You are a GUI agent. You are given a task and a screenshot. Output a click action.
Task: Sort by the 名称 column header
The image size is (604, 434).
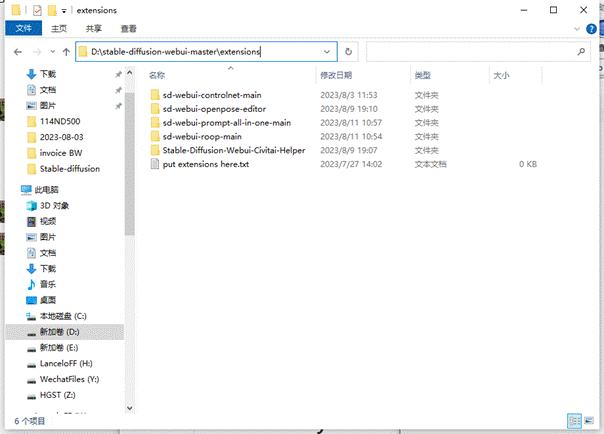click(157, 75)
